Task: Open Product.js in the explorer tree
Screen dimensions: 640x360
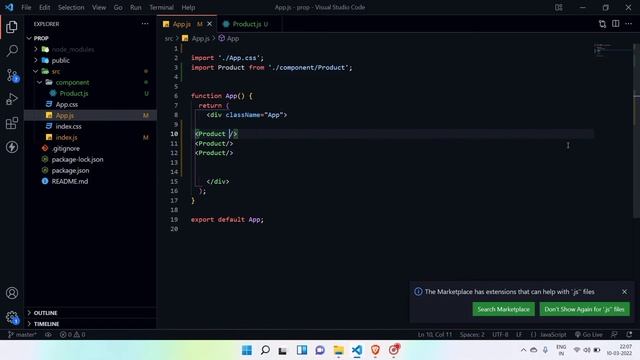Action: (74, 93)
